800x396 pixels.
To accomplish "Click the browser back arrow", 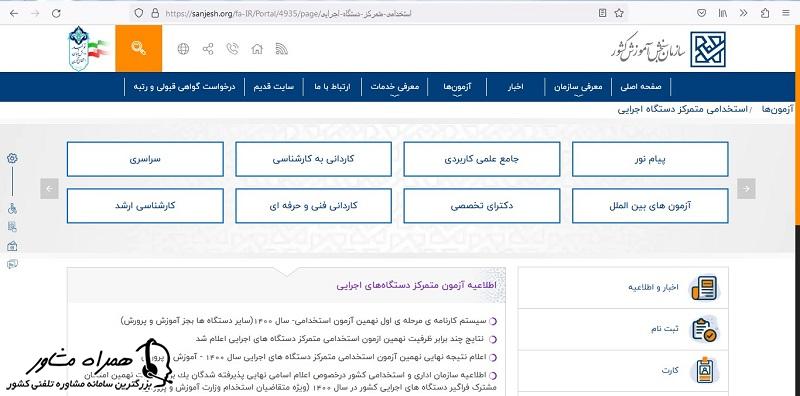I will click(x=14, y=13).
